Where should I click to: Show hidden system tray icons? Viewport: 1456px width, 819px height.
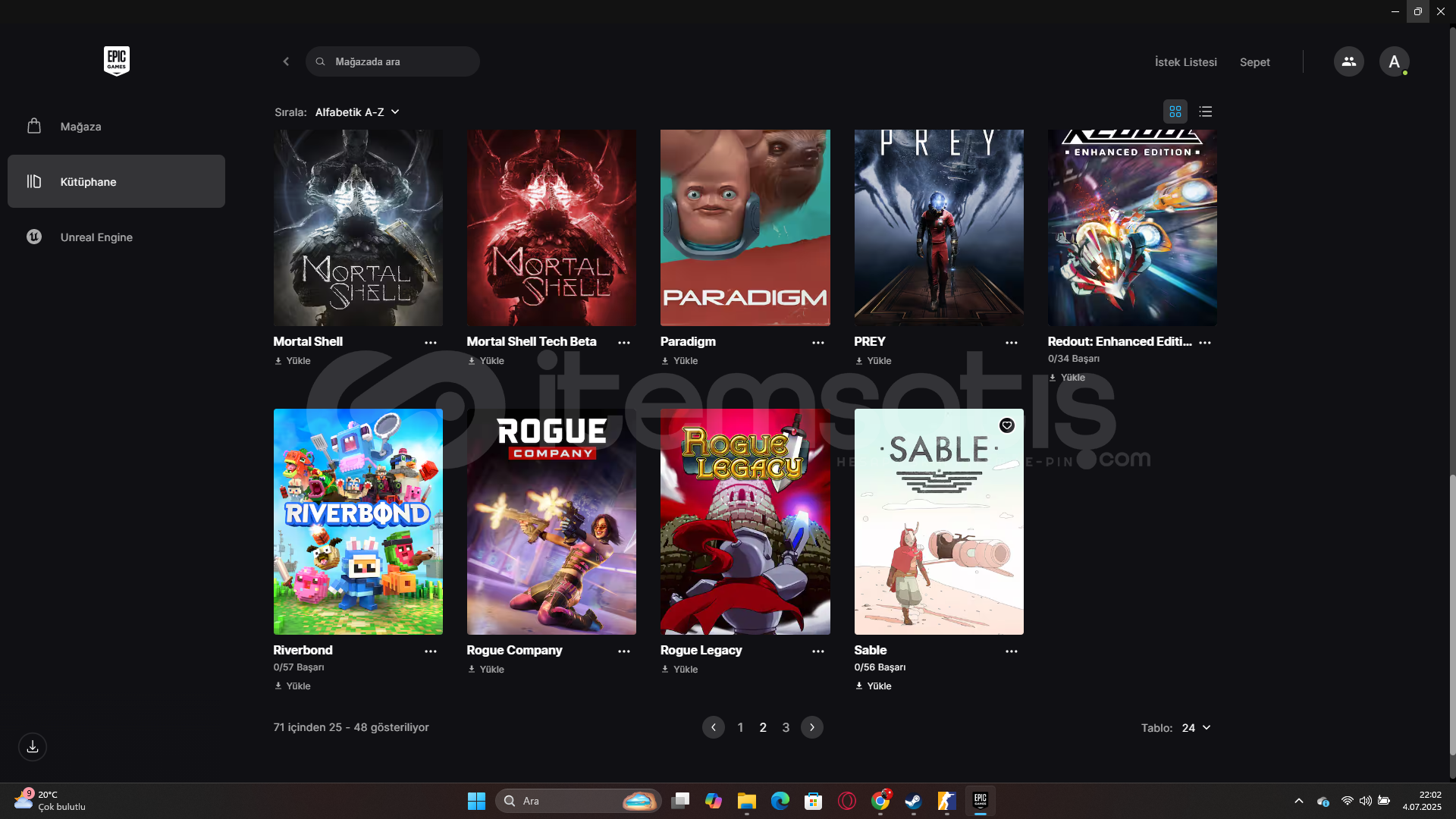pyautogui.click(x=1298, y=801)
